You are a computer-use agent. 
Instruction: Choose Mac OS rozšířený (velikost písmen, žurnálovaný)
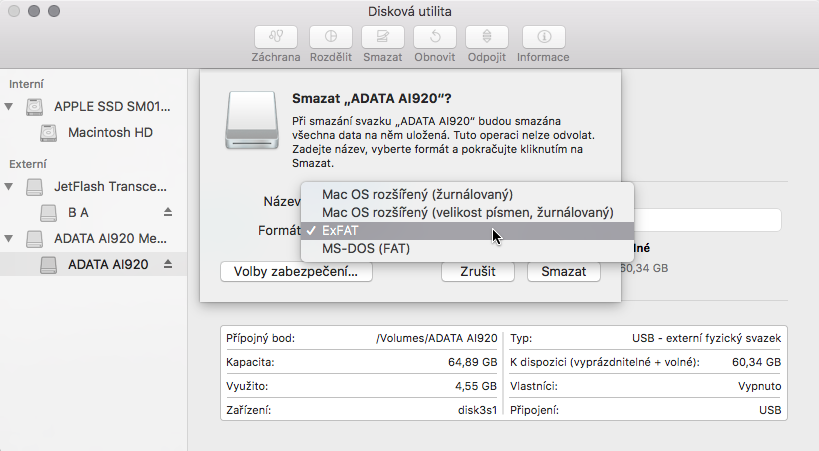pyautogui.click(x=467, y=213)
